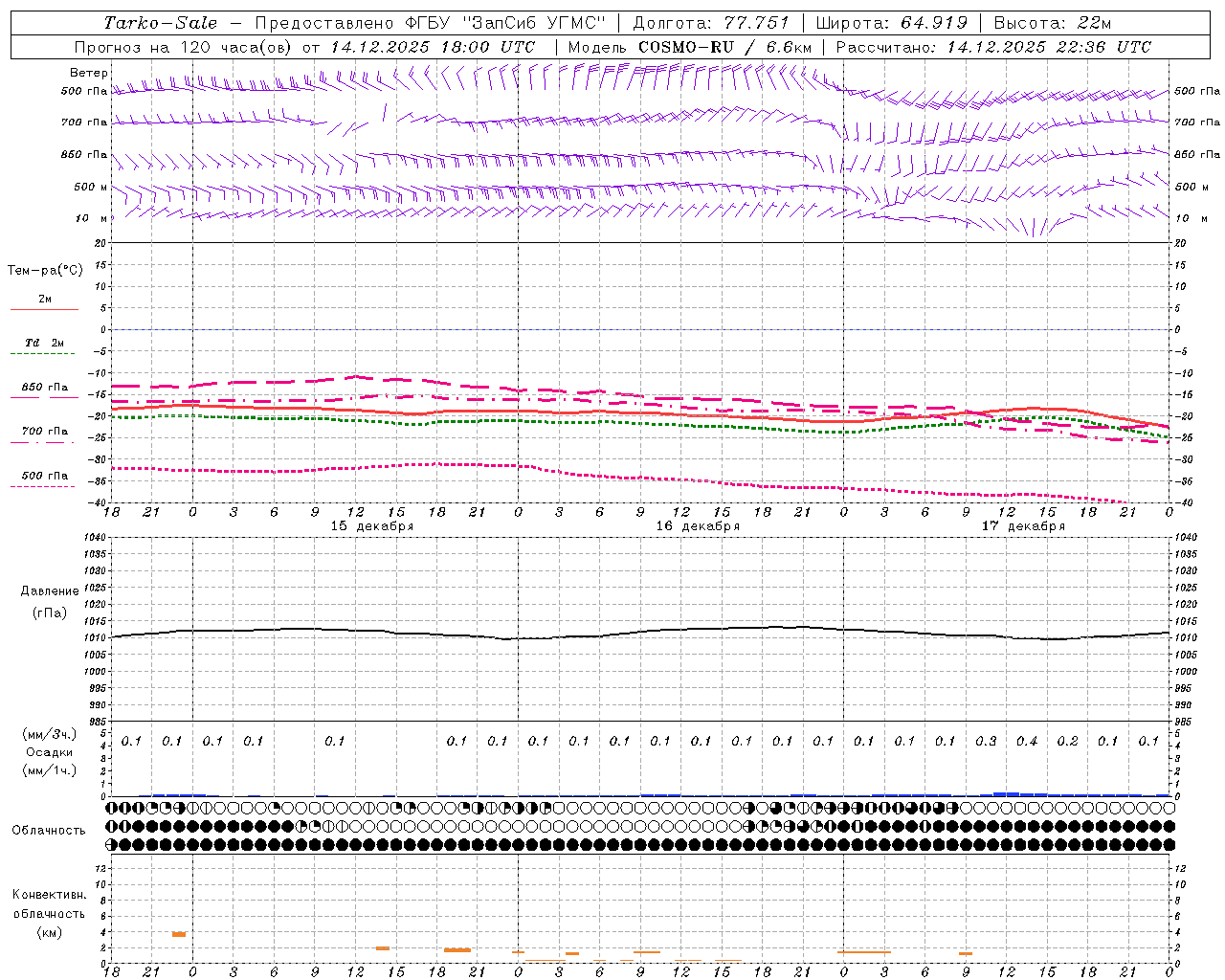
Task: Click the 700 гПа temperature legend entry
Action: coord(44,432)
